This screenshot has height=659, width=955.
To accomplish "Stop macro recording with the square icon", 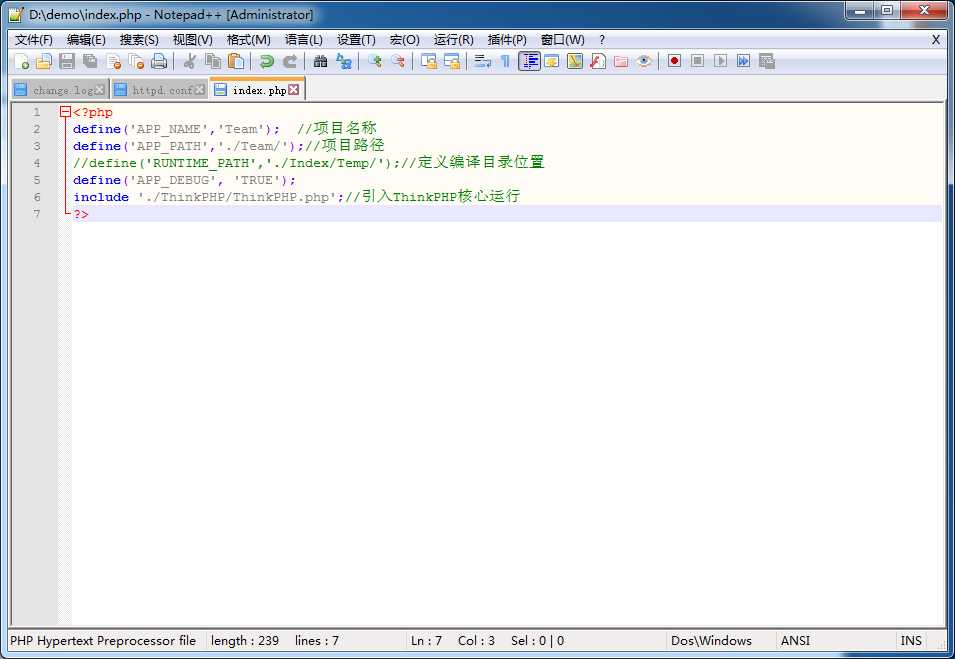I will coord(697,61).
